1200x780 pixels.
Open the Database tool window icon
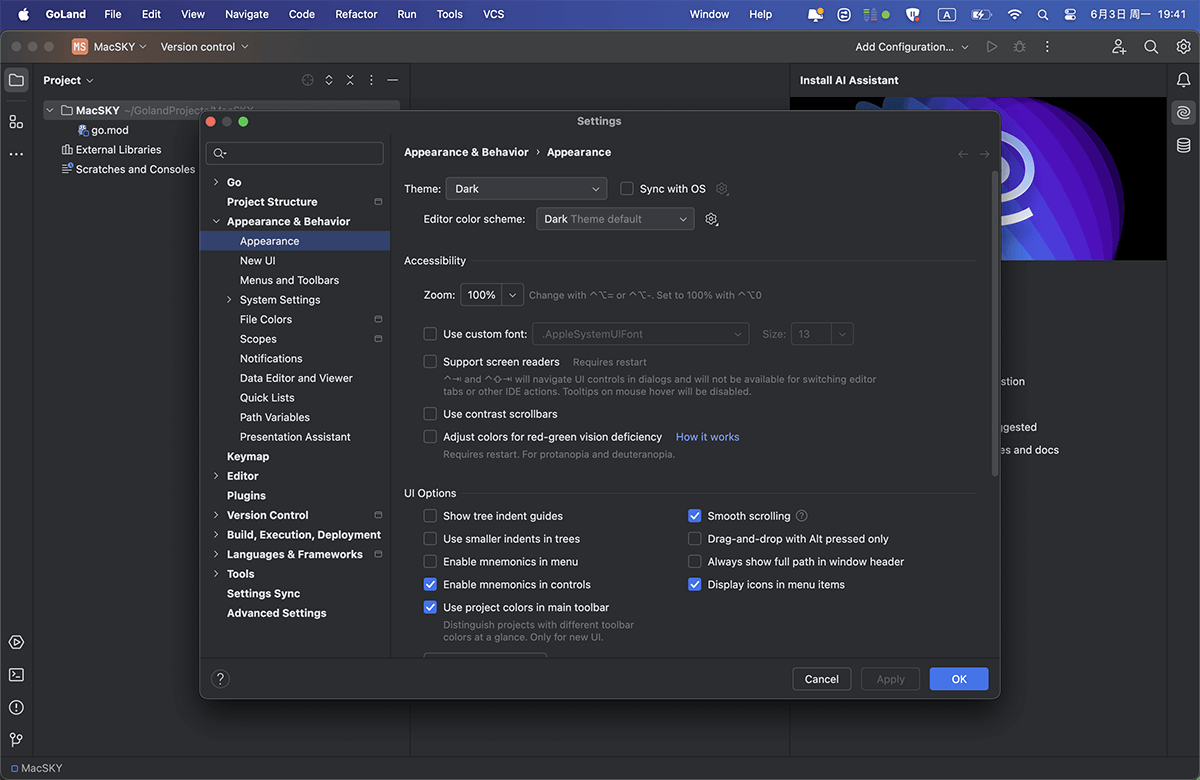tap(1184, 146)
